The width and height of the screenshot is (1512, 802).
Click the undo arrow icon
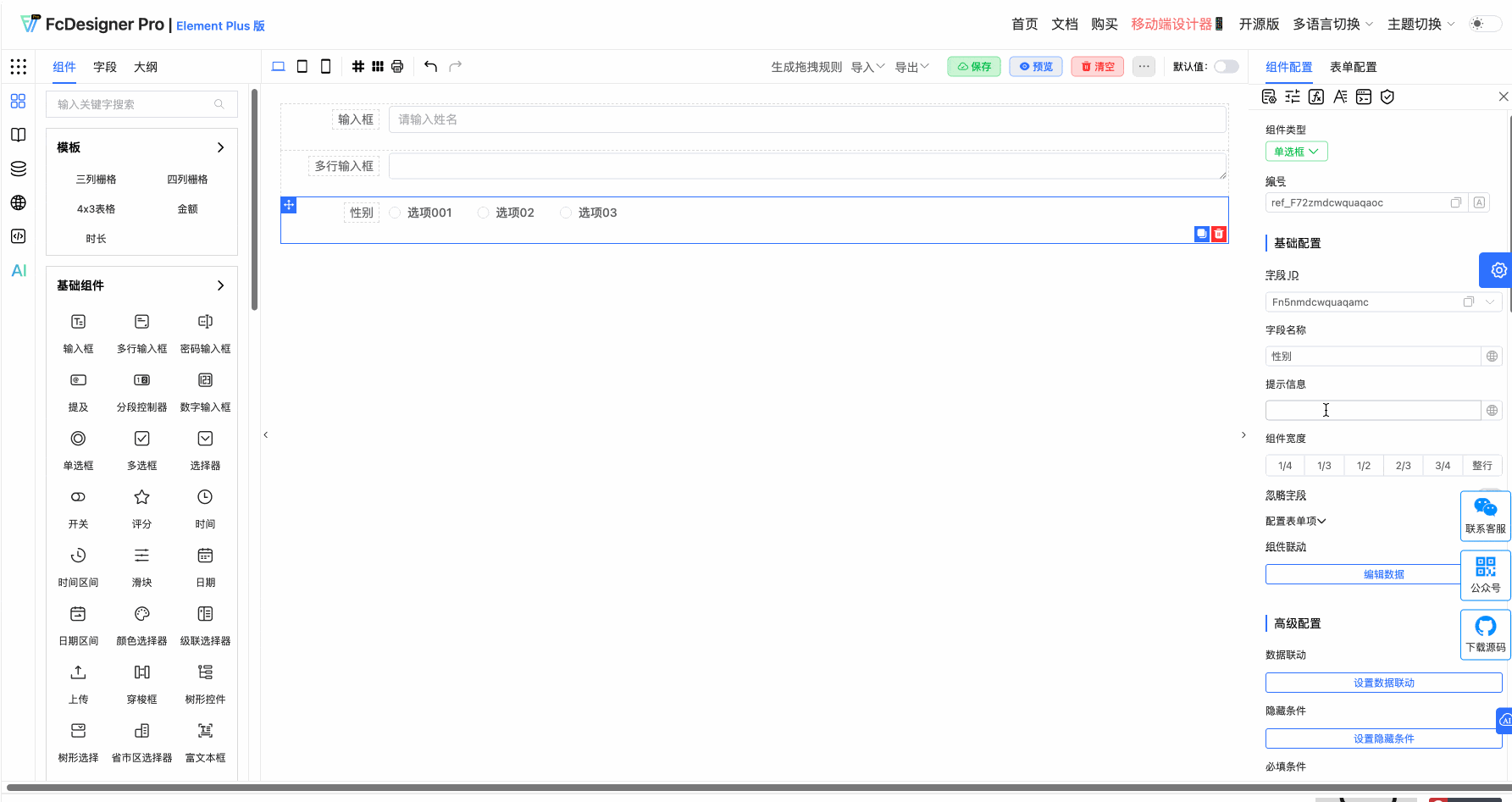(x=430, y=66)
